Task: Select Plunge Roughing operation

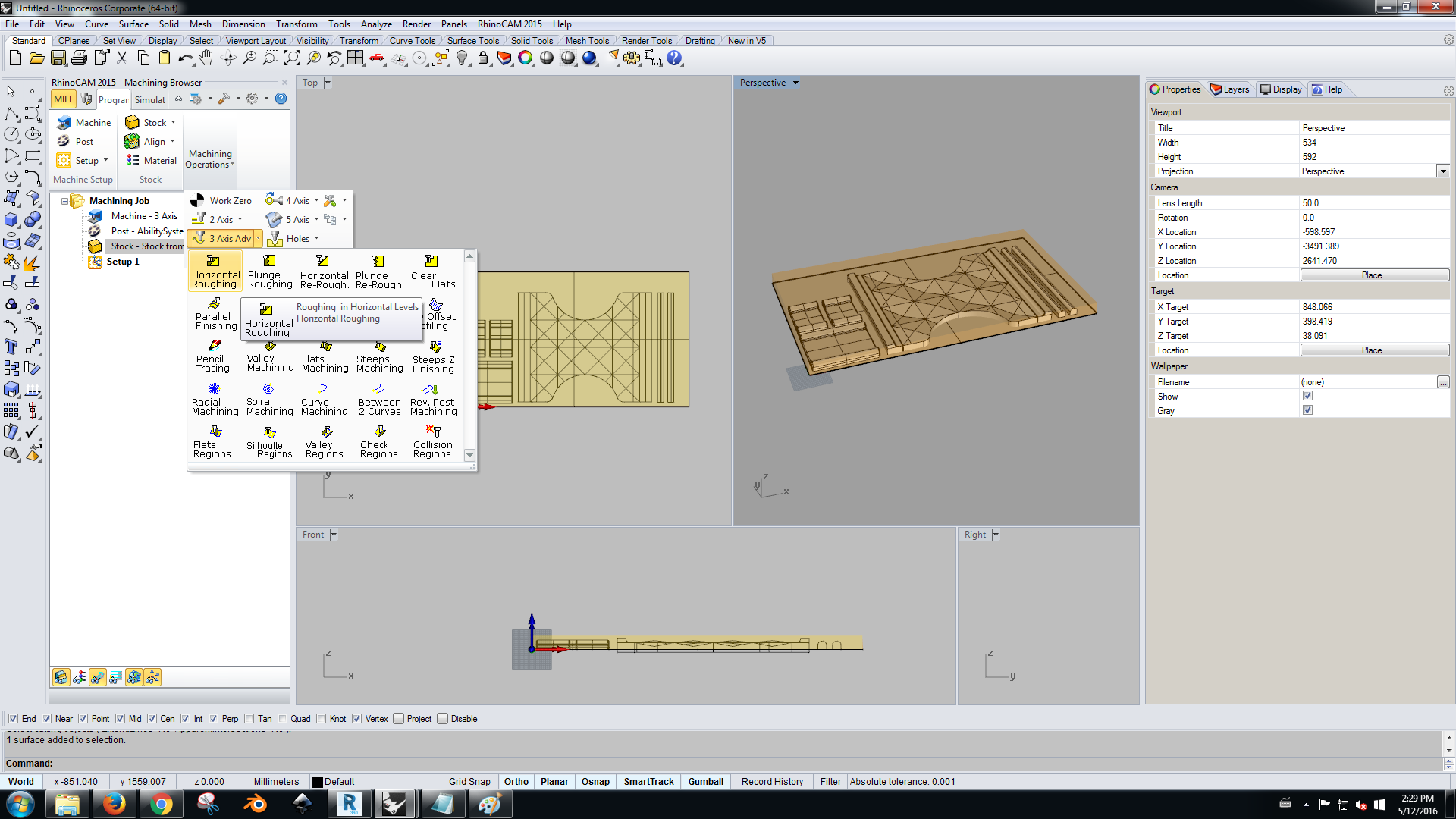Action: click(x=269, y=271)
